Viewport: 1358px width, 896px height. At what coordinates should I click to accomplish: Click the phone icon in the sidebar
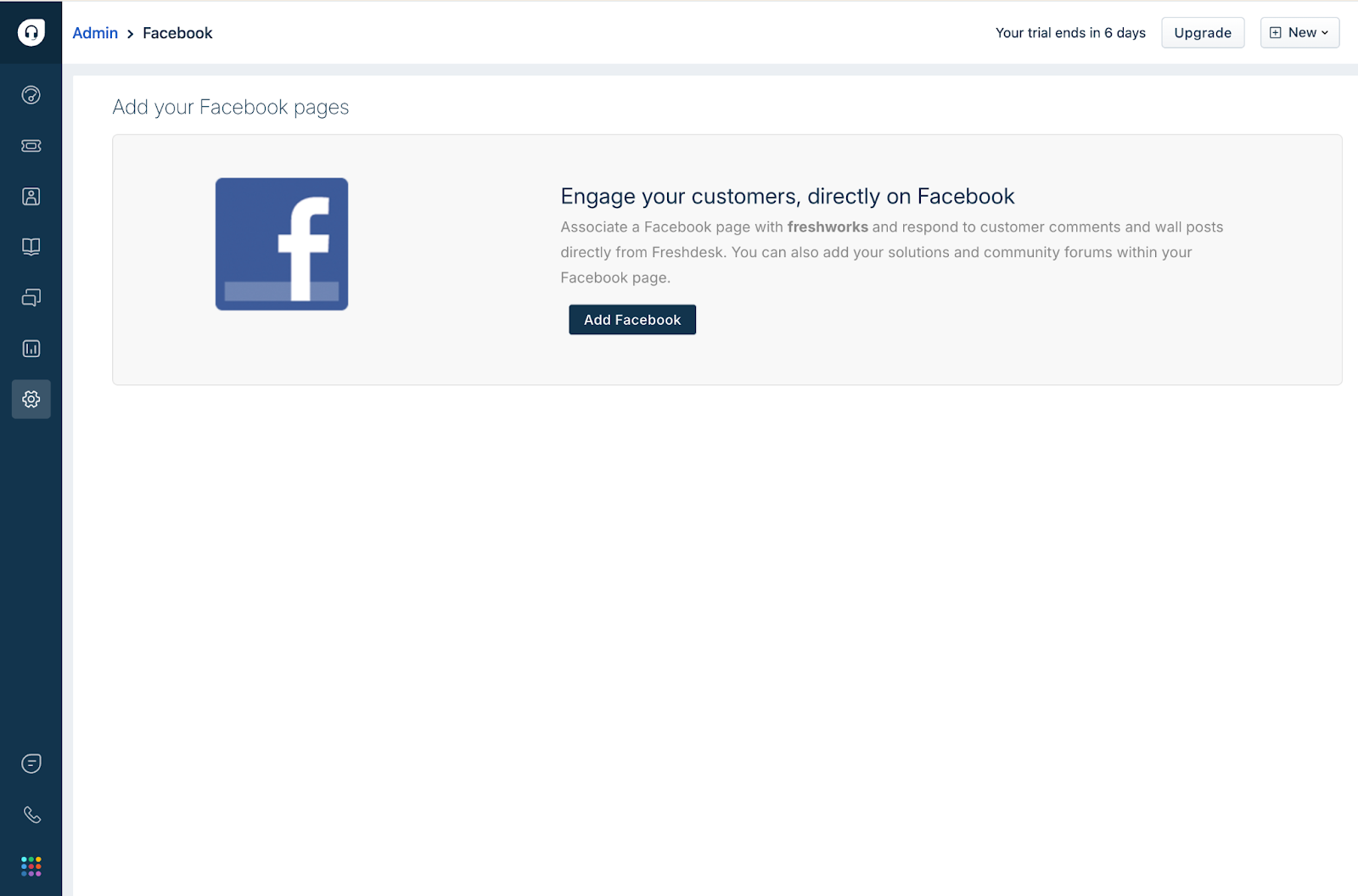[31, 815]
